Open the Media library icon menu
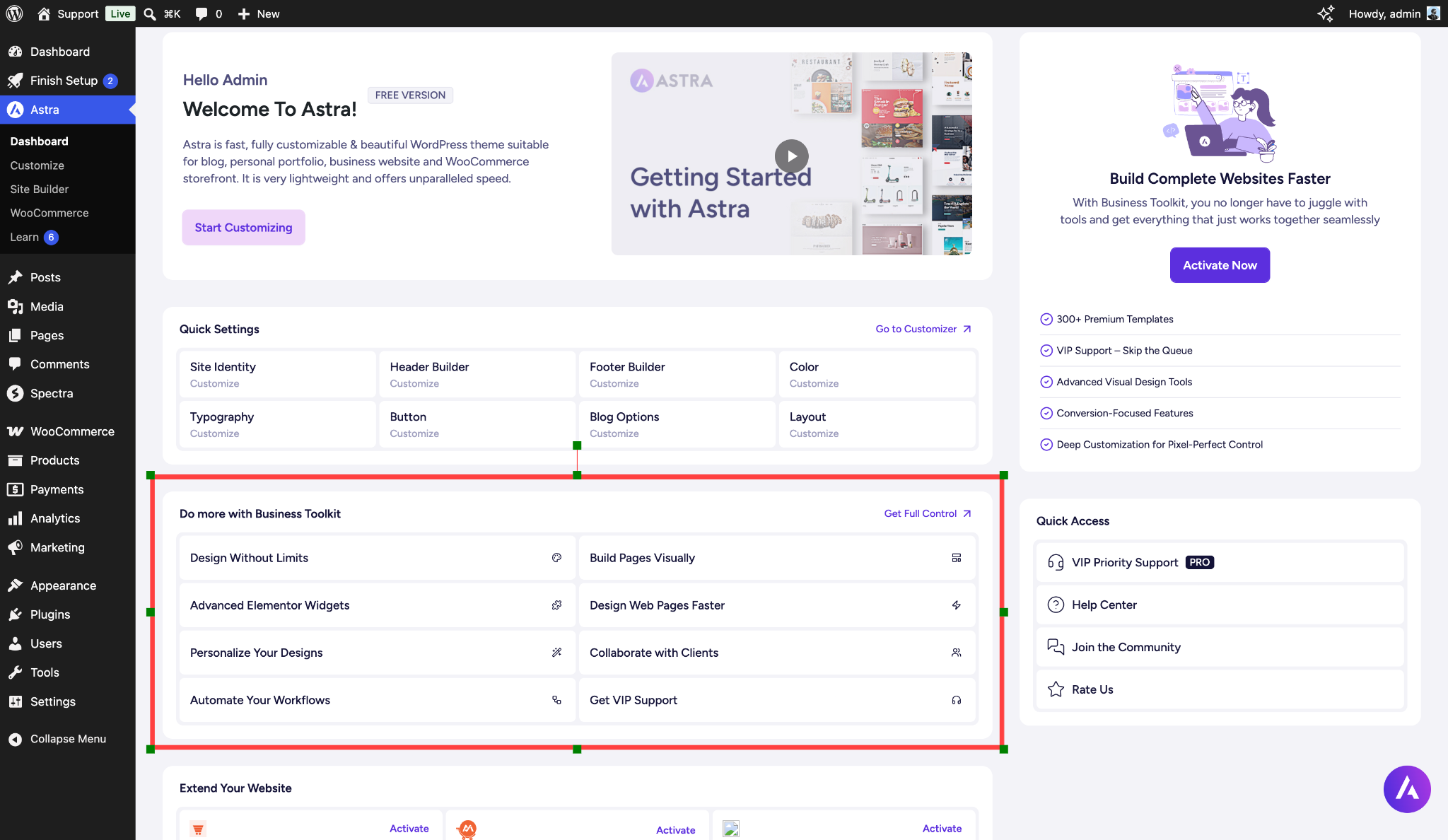The image size is (1448, 840). [68, 306]
